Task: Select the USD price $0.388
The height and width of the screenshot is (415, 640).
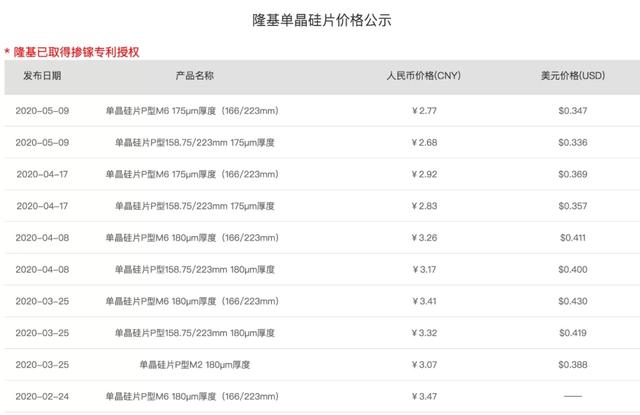Action: point(573,364)
